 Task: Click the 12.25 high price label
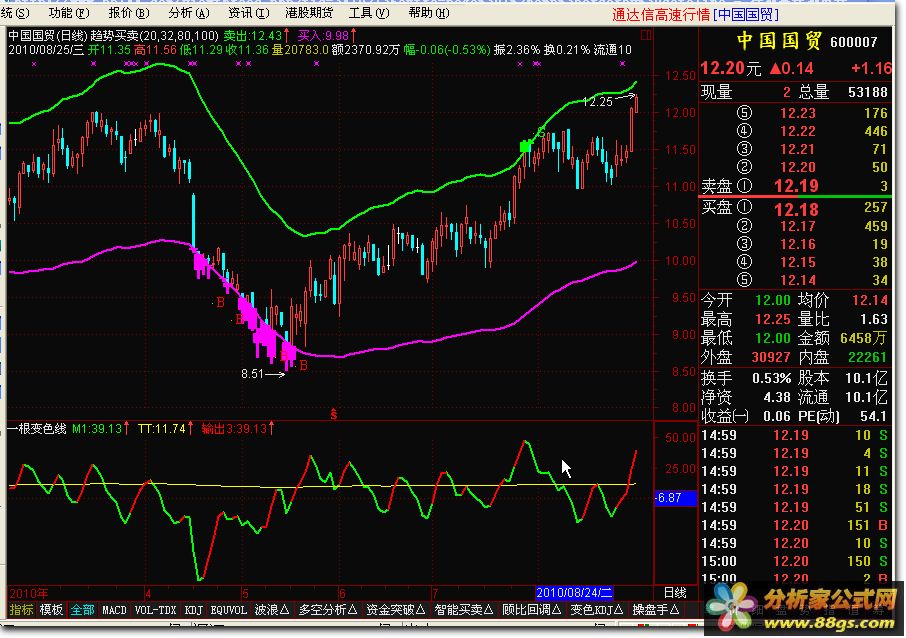(597, 102)
